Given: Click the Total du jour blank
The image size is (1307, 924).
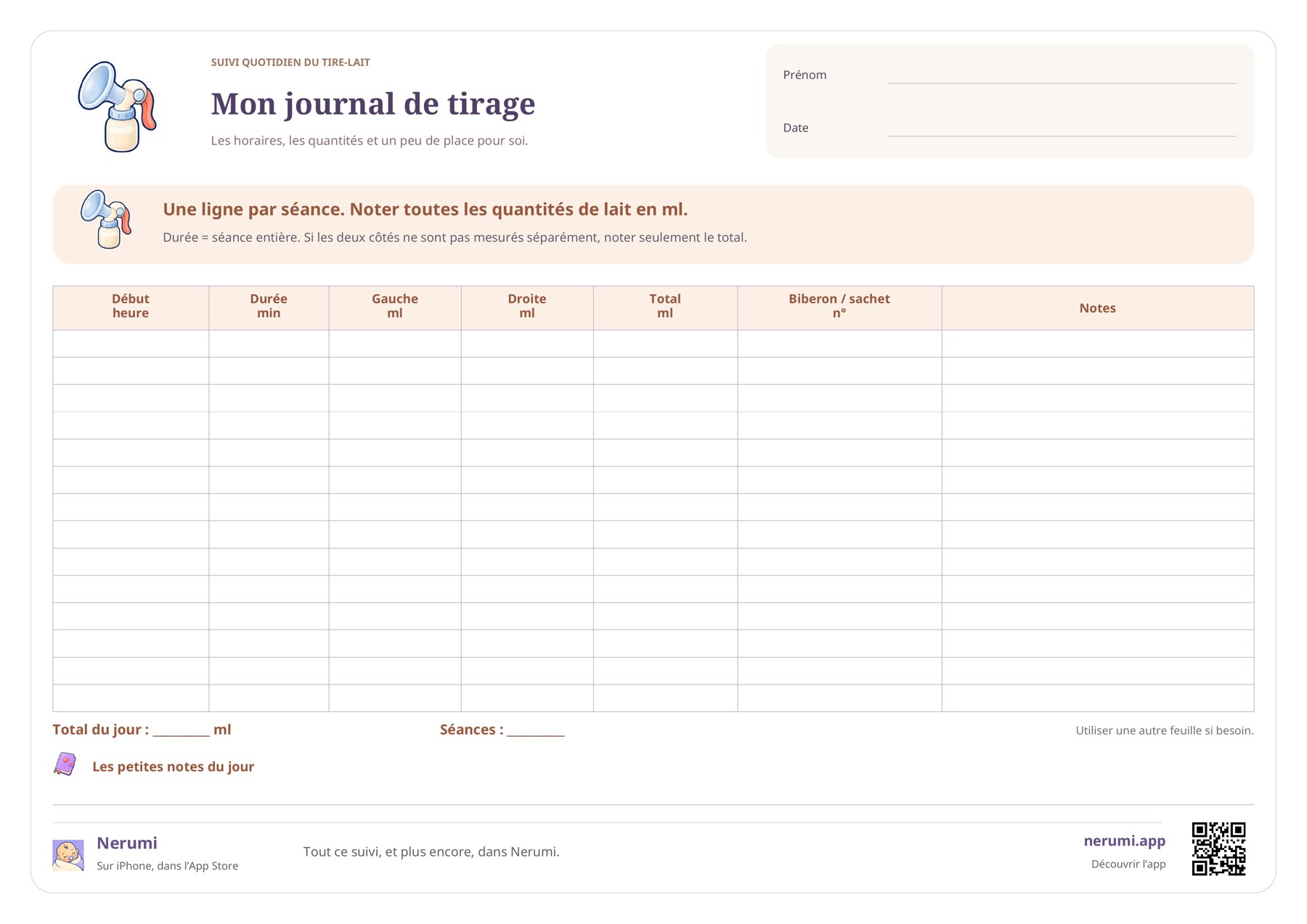Looking at the screenshot, I should coord(181,731).
